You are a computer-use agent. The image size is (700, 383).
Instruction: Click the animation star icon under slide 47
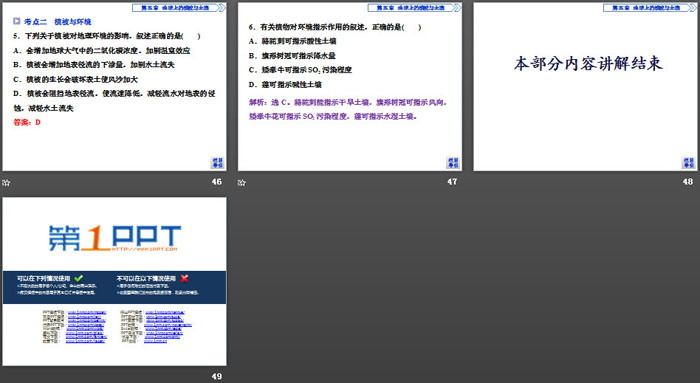click(x=242, y=183)
